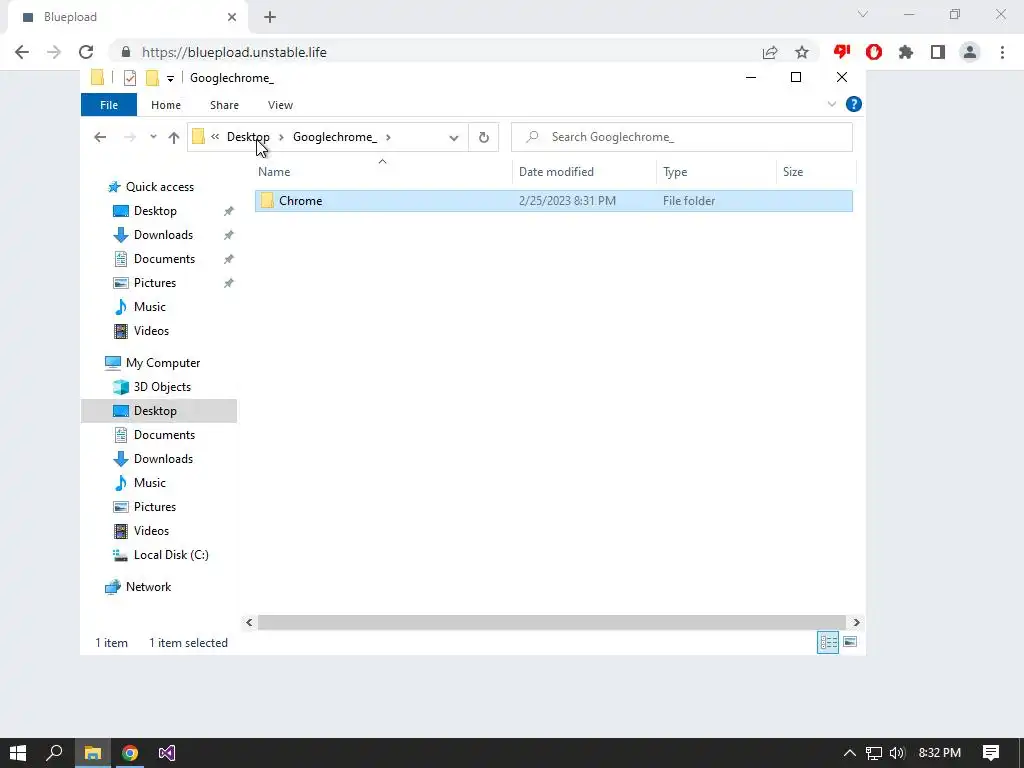Open Videos under My Computer
Viewport: 1024px width, 768px height.
(x=152, y=531)
